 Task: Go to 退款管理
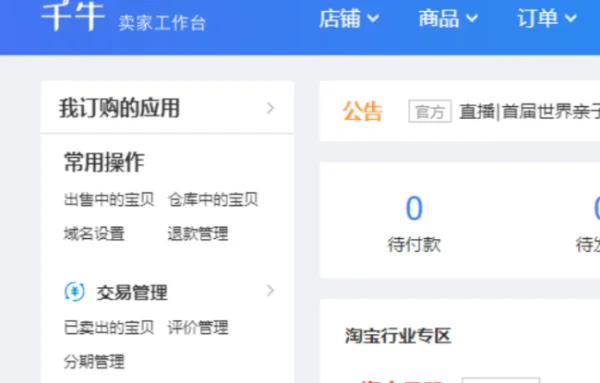[198, 233]
